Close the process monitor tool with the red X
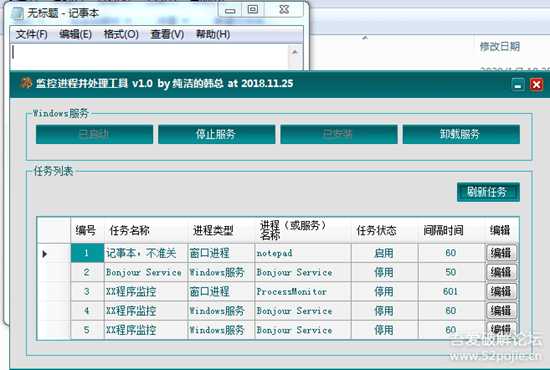Viewport: 550px width, 370px height. pos(536,85)
